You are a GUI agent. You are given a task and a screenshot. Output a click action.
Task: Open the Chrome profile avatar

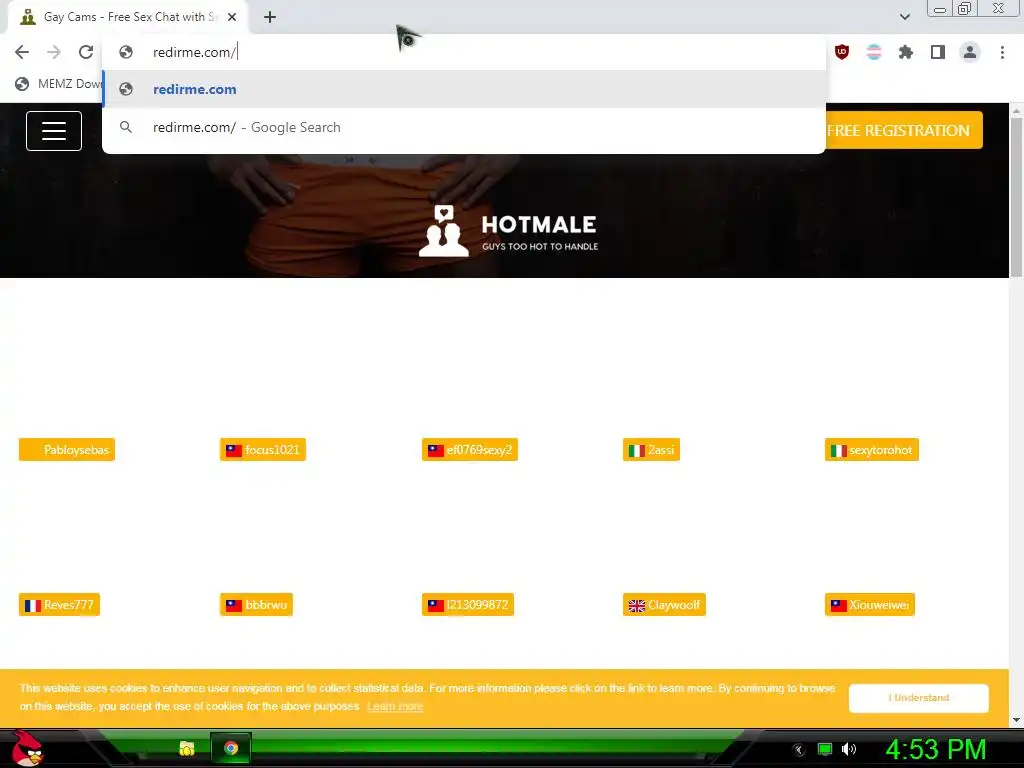(970, 52)
